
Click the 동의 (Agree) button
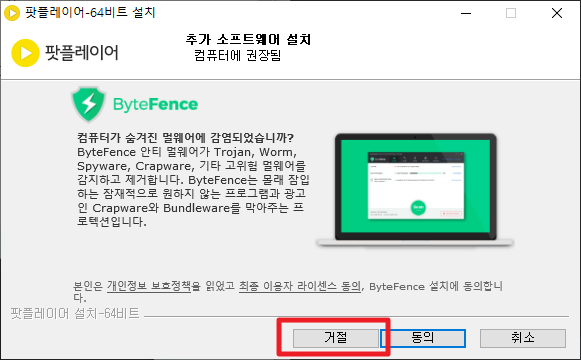coord(423,338)
